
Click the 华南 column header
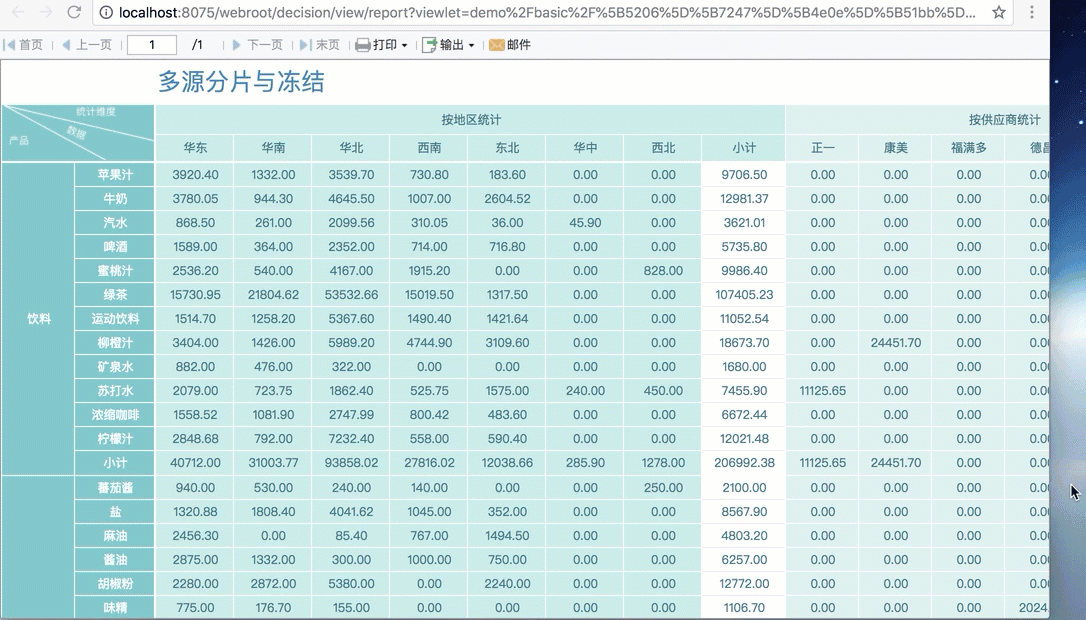pos(273,148)
